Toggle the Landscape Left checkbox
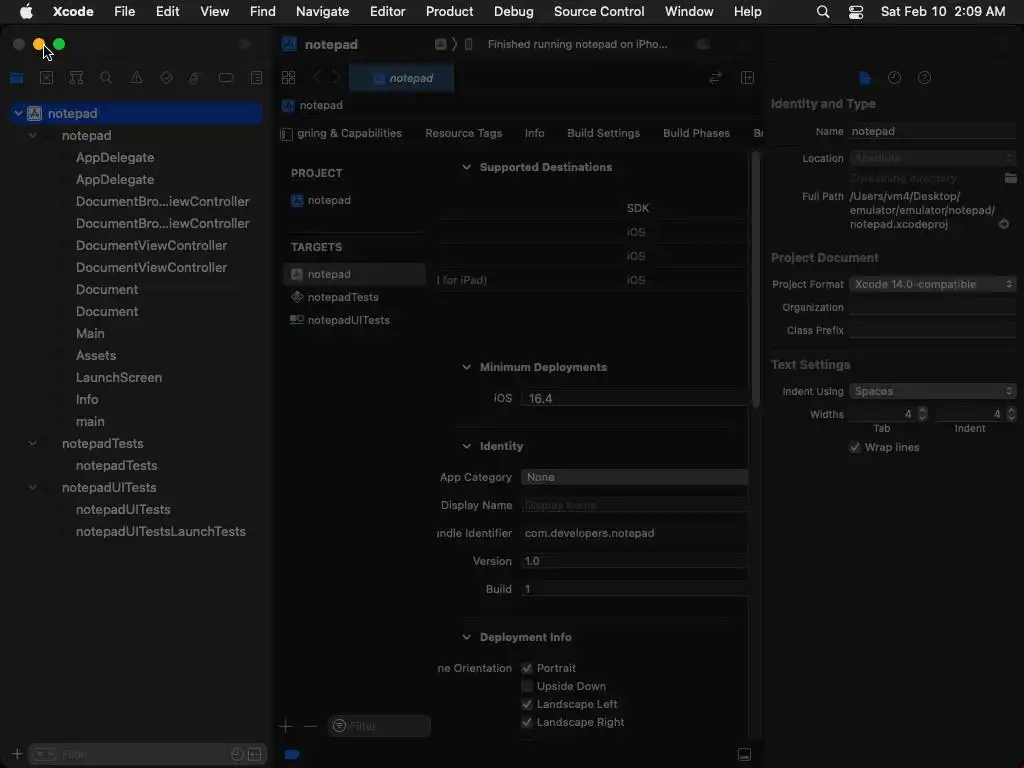This screenshot has height=768, width=1024. [526, 704]
